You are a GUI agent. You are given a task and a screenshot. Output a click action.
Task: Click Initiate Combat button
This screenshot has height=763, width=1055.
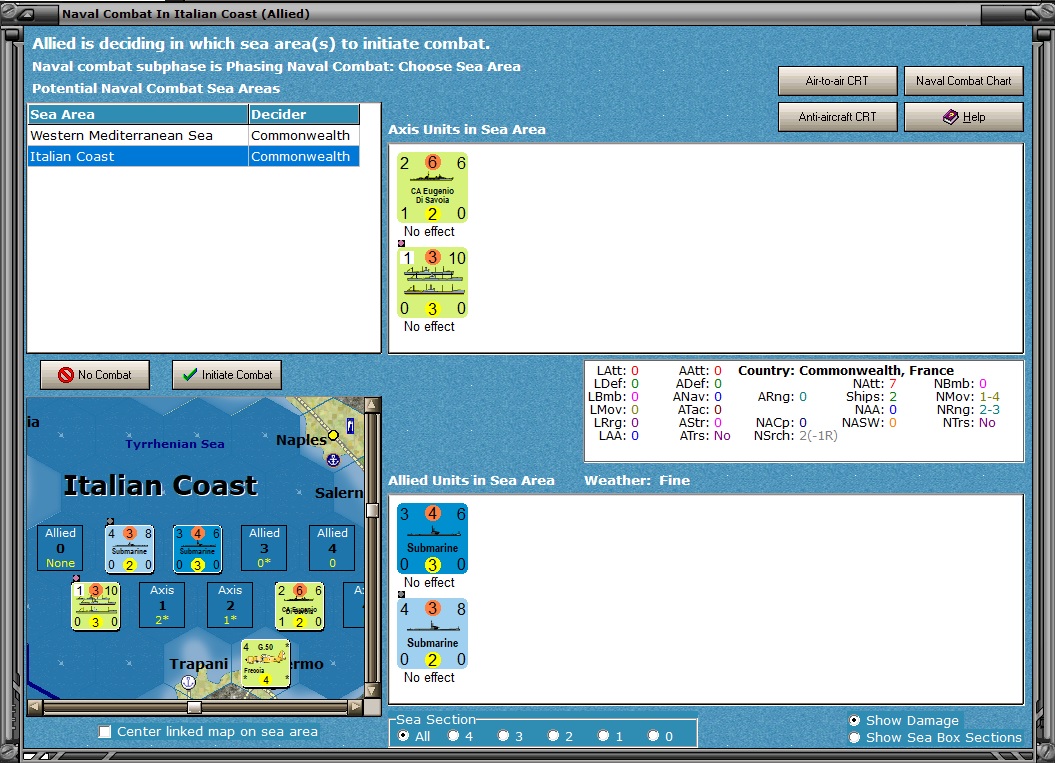click(x=227, y=375)
